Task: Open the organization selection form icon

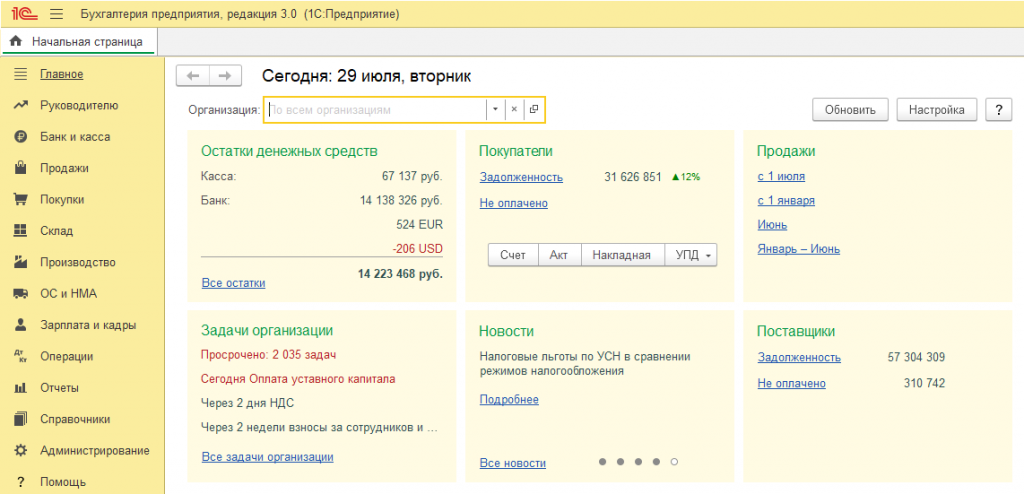Action: tap(534, 110)
